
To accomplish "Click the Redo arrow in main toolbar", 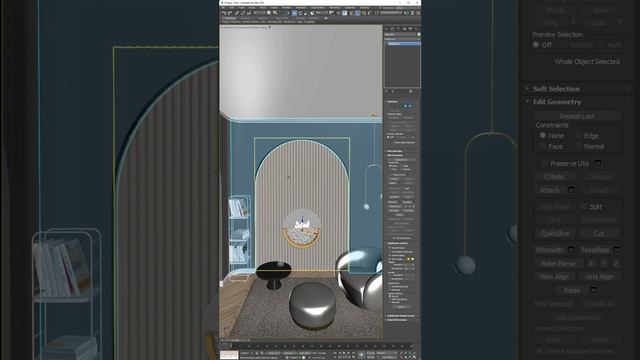I will 230,13.
